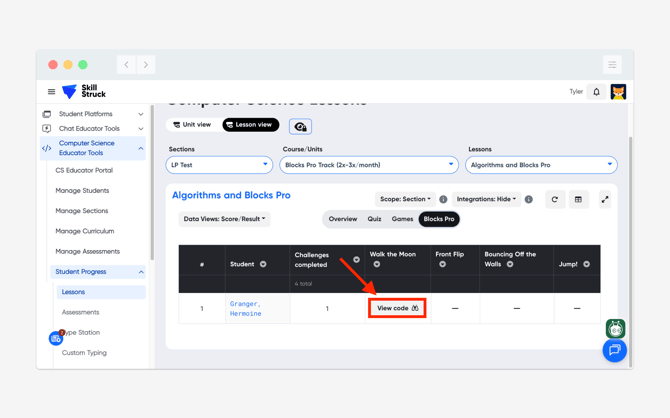Open the hamburger menu beside Skill Struck logo
The image size is (670, 418).
[51, 92]
